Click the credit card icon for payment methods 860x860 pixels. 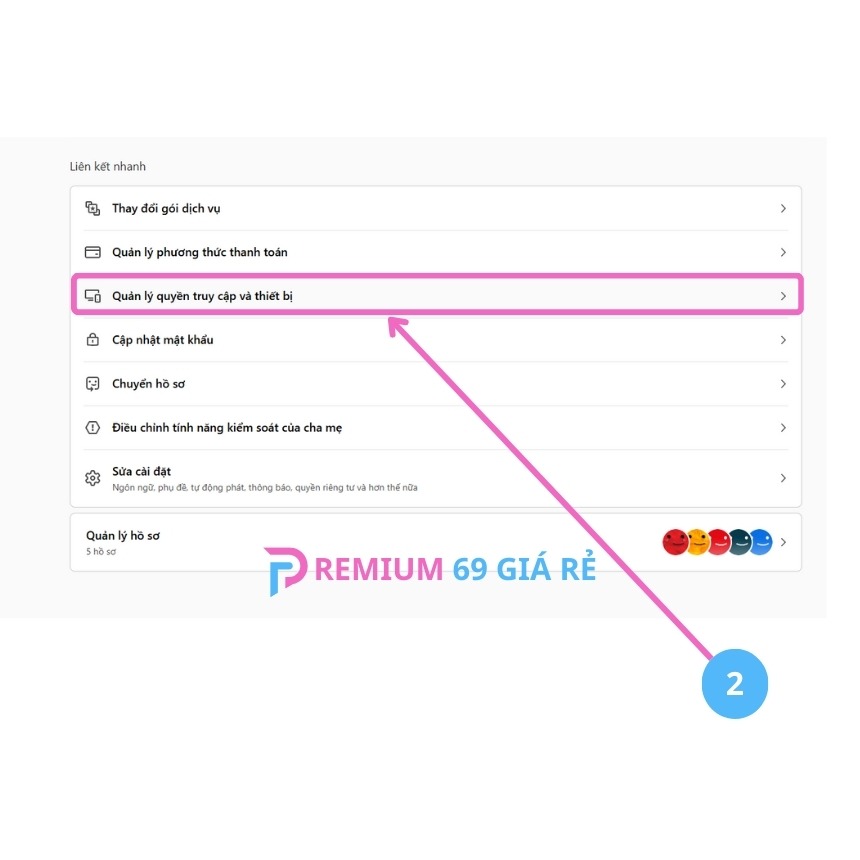pos(93,252)
